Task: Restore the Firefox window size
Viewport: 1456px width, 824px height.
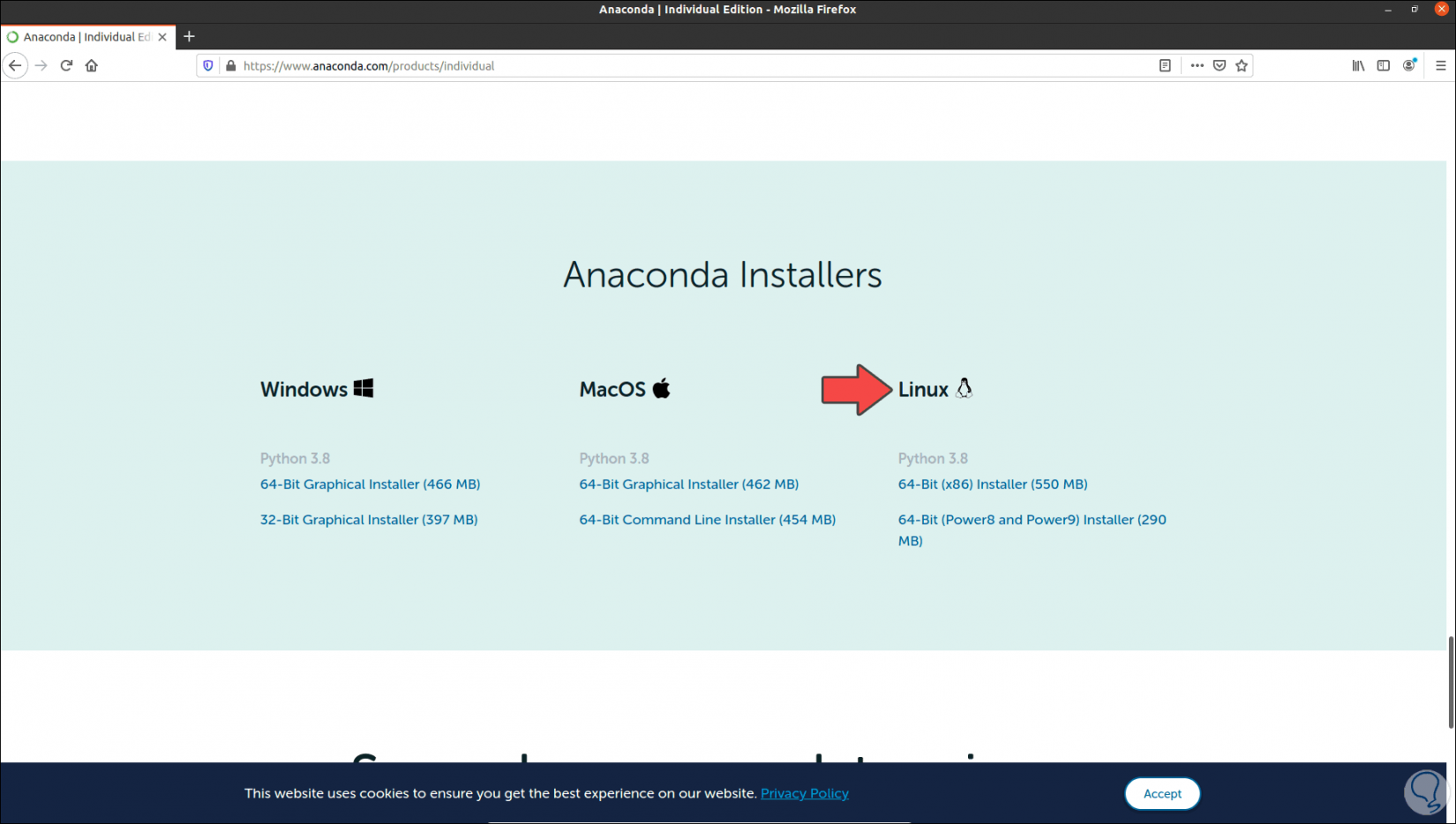Action: point(1415,10)
